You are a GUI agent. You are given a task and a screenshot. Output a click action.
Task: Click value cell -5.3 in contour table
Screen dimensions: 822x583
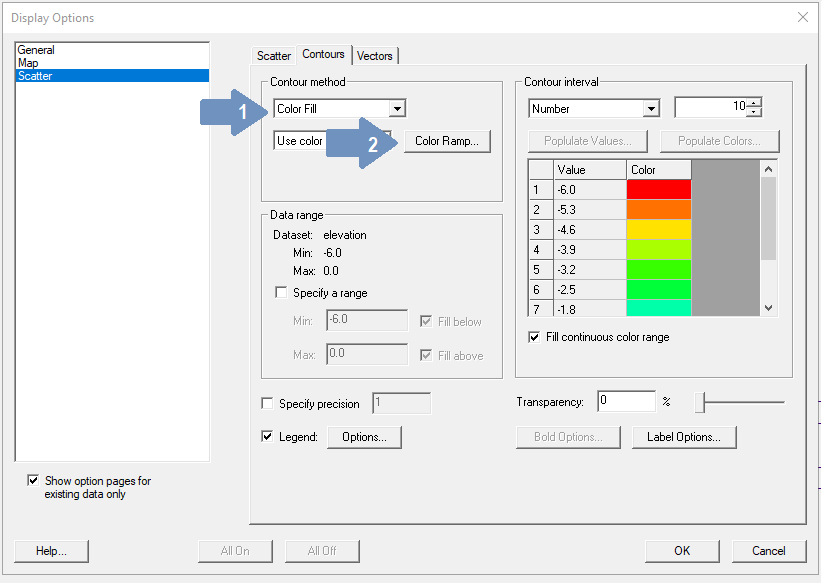[x=590, y=210]
